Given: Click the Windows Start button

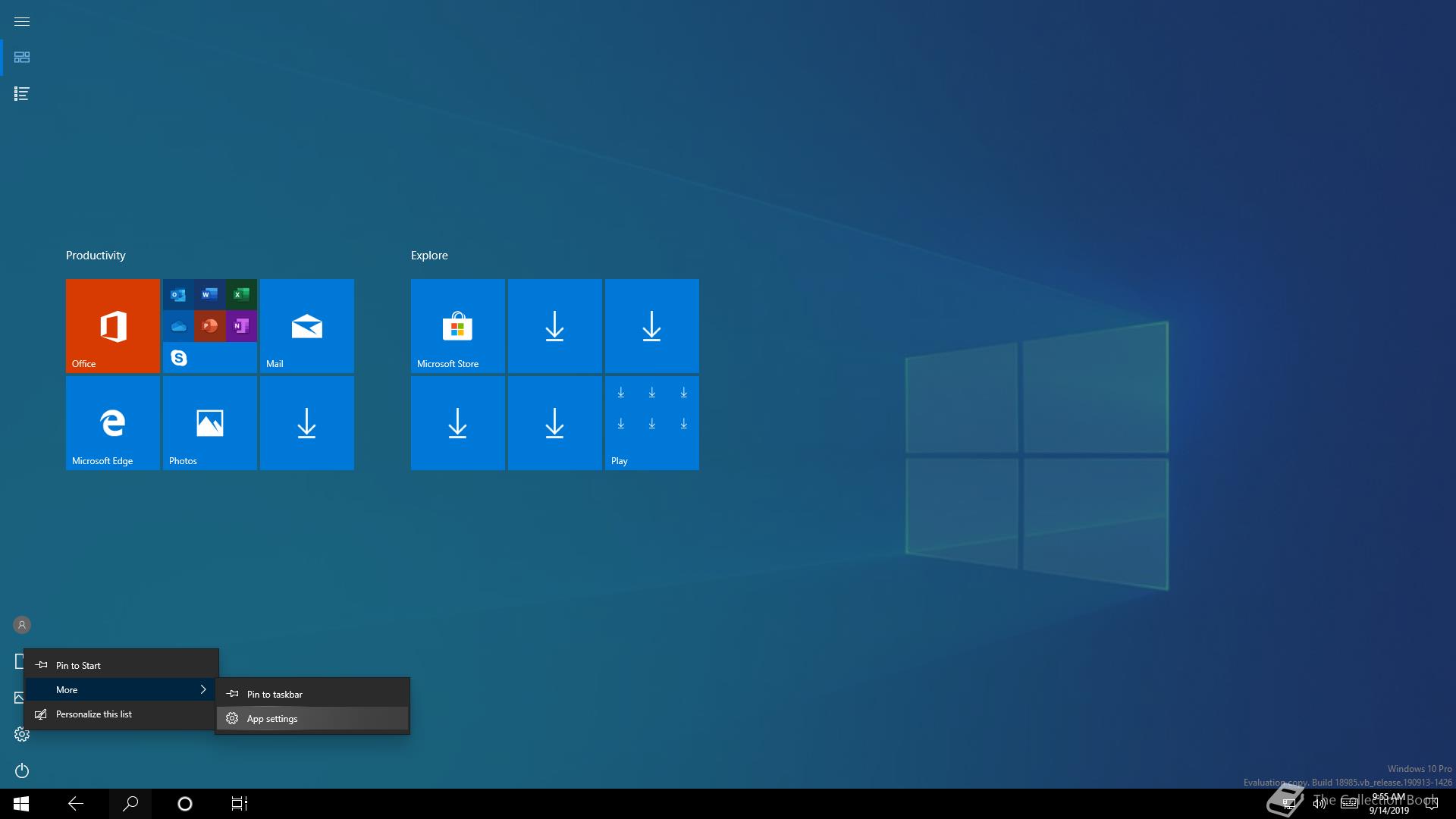Looking at the screenshot, I should pos(21,804).
